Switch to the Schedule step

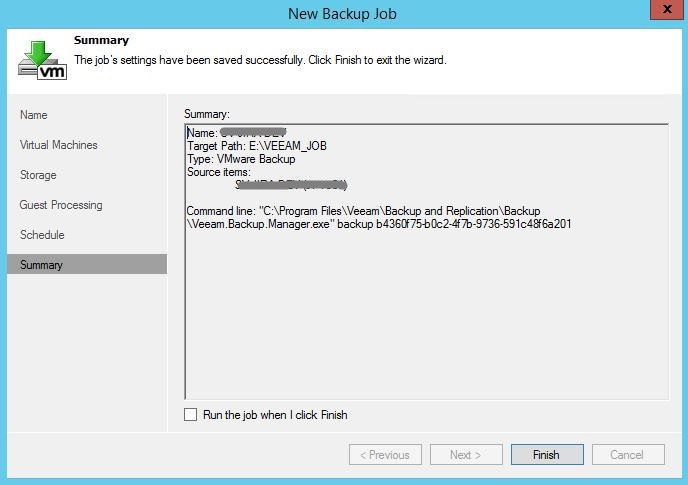click(42, 235)
